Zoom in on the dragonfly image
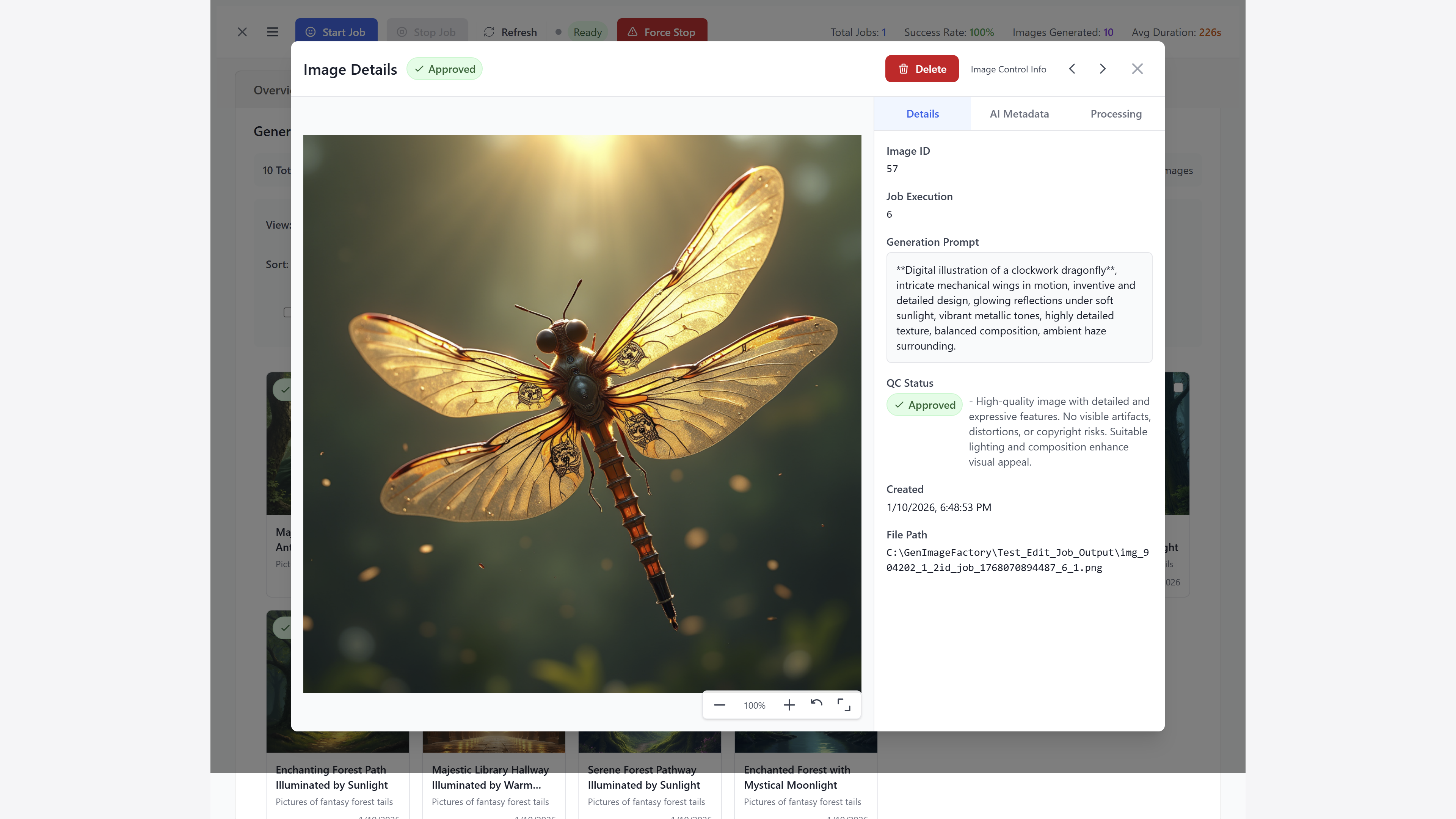 click(789, 705)
